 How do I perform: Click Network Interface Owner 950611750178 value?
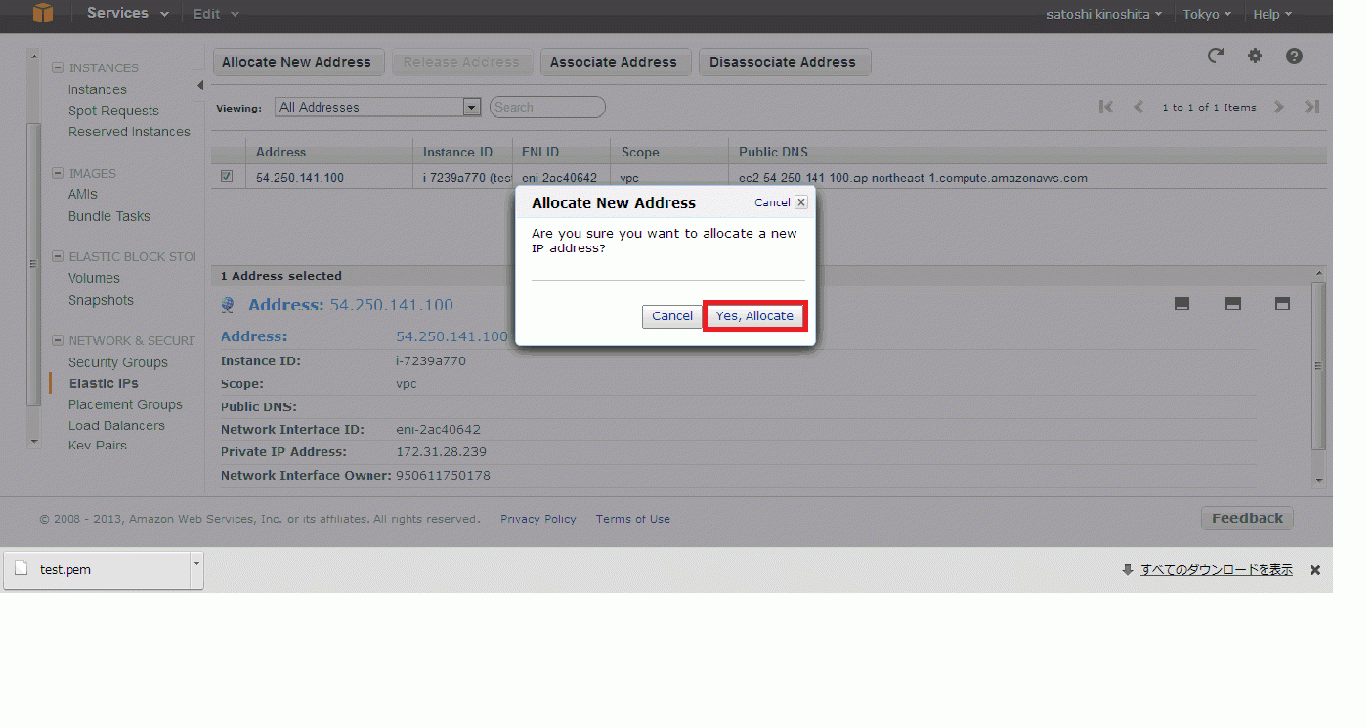tap(443, 476)
